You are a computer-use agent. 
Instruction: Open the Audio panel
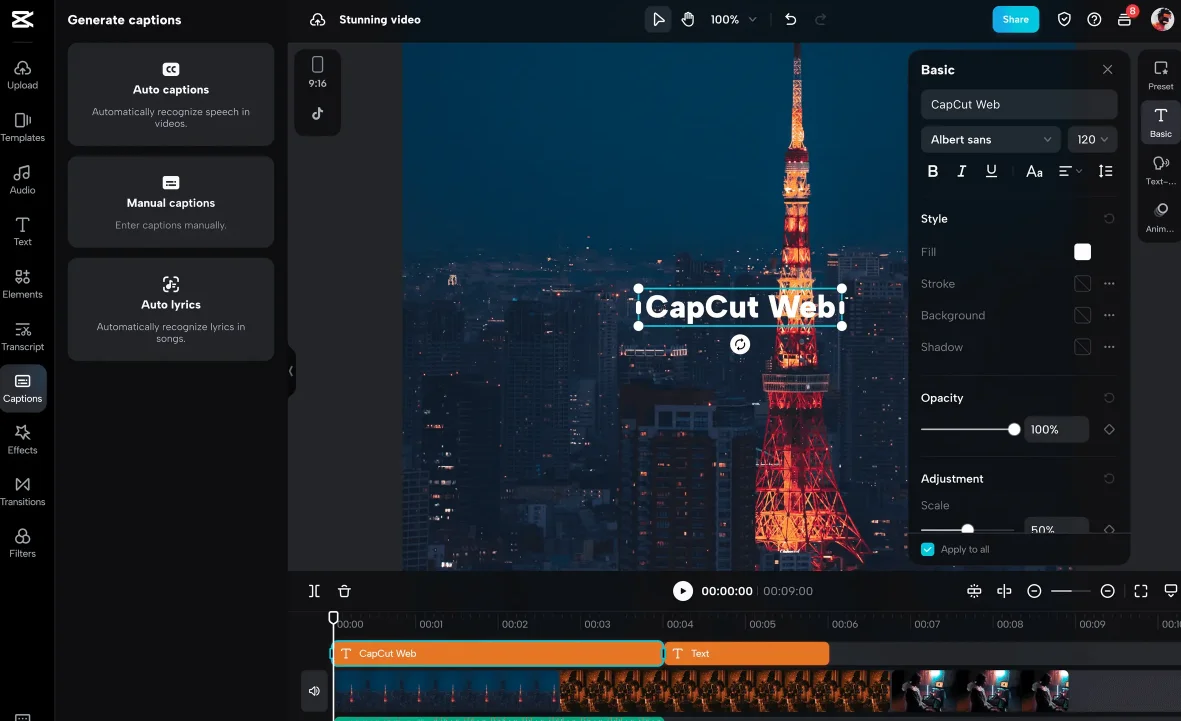click(23, 180)
